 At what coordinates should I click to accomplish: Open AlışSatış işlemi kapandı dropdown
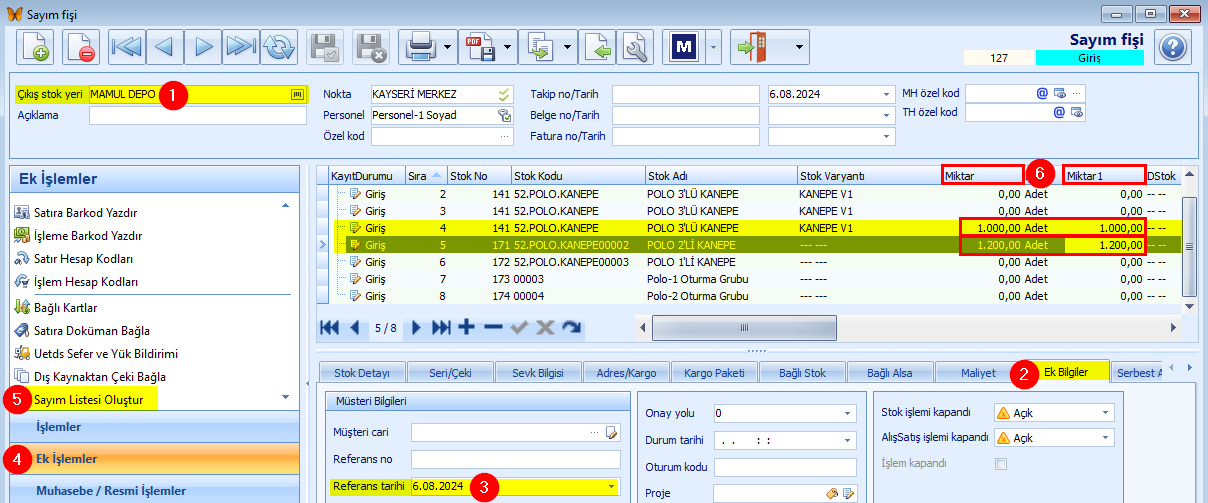(x=1105, y=438)
